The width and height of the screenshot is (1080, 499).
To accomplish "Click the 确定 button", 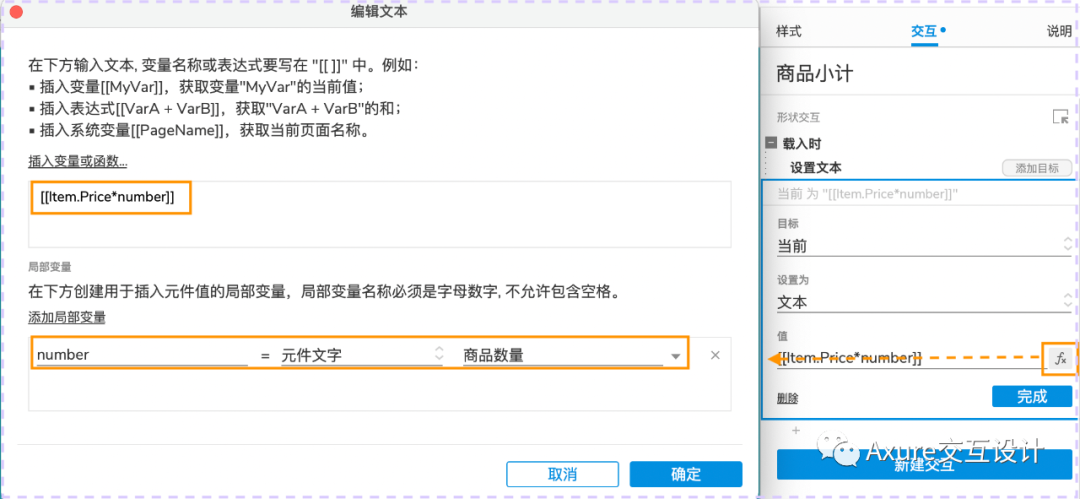I will coord(685,474).
